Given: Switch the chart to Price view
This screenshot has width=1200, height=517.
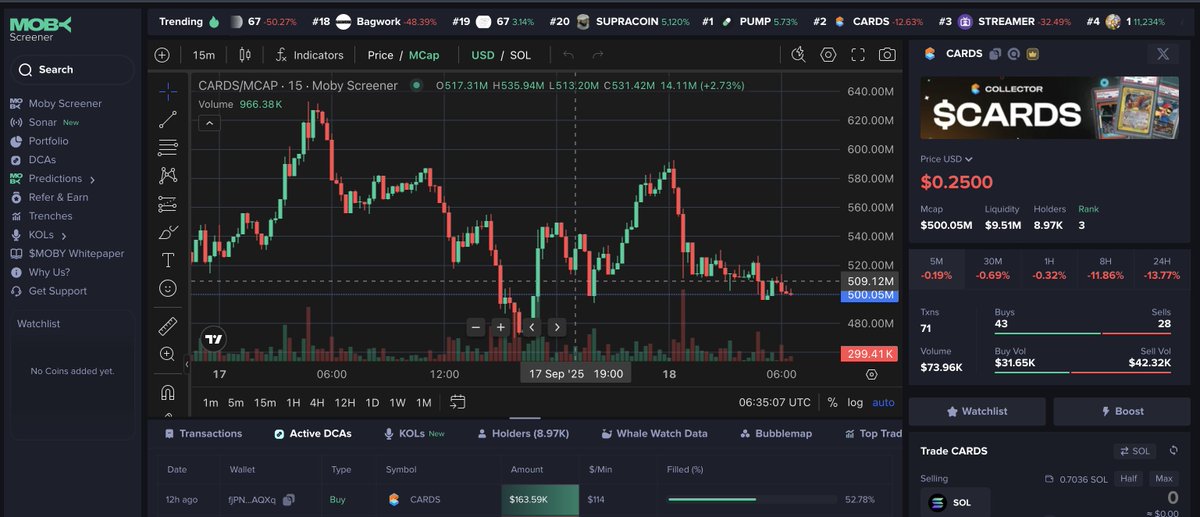Looking at the screenshot, I should tap(380, 55).
